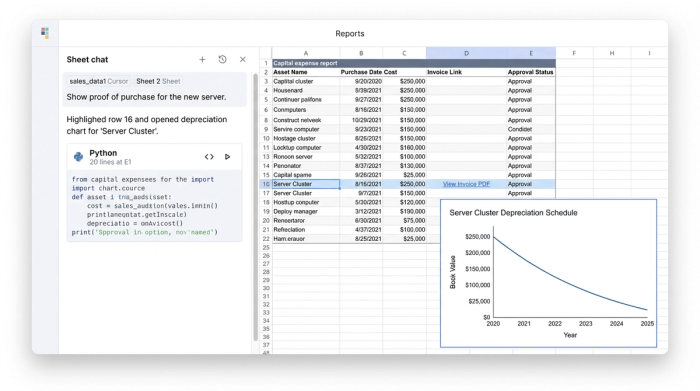Select column H header
Screen dimensions: 700x391
pyautogui.click(x=612, y=53)
